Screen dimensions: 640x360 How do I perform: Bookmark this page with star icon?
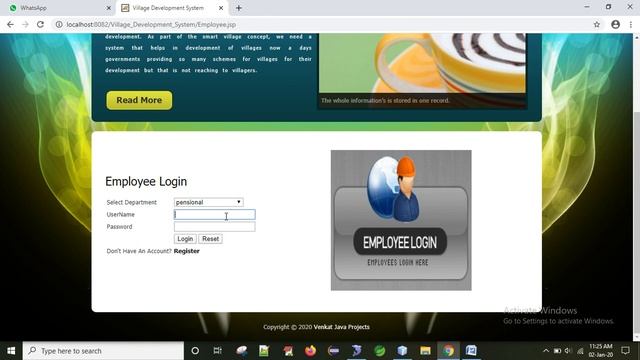597,24
